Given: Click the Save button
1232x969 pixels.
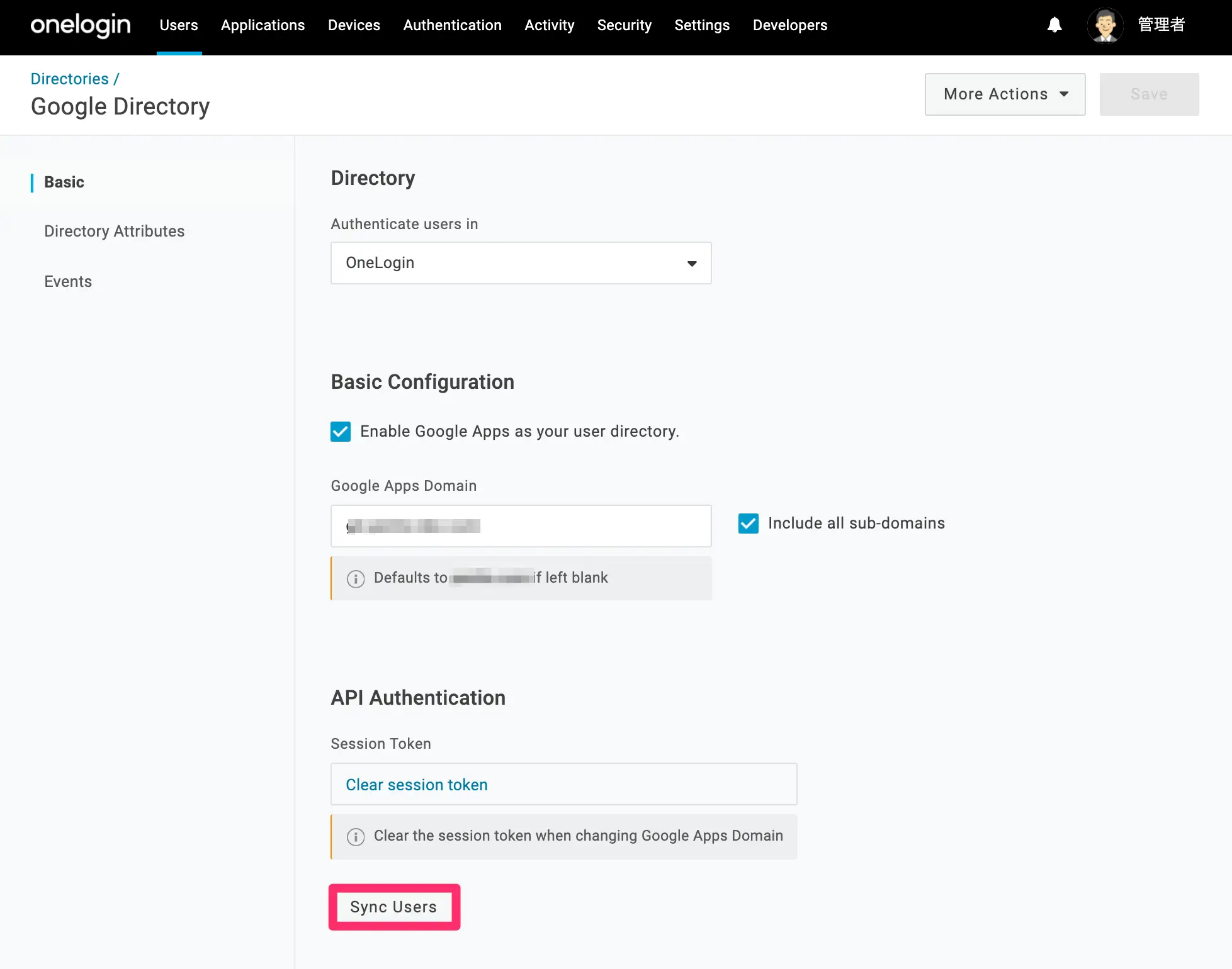Looking at the screenshot, I should pyautogui.click(x=1149, y=94).
